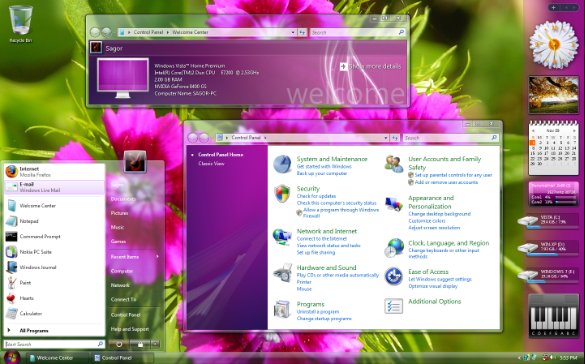Click the Security shield icon
Viewport: 585px width, 364px height.
pos(282,194)
